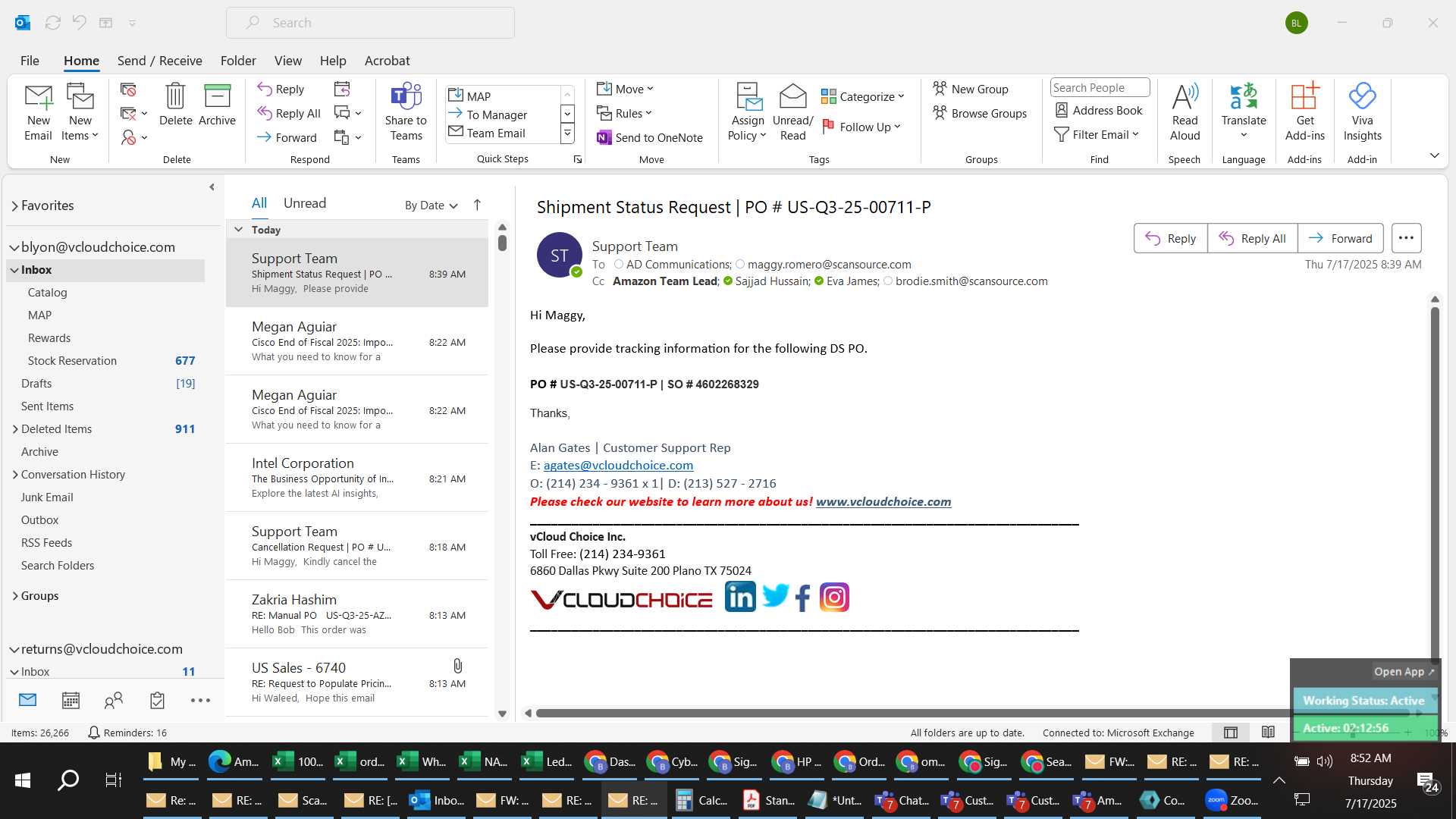Click the Translate icon
The width and height of the screenshot is (1456, 819).
pyautogui.click(x=1244, y=112)
